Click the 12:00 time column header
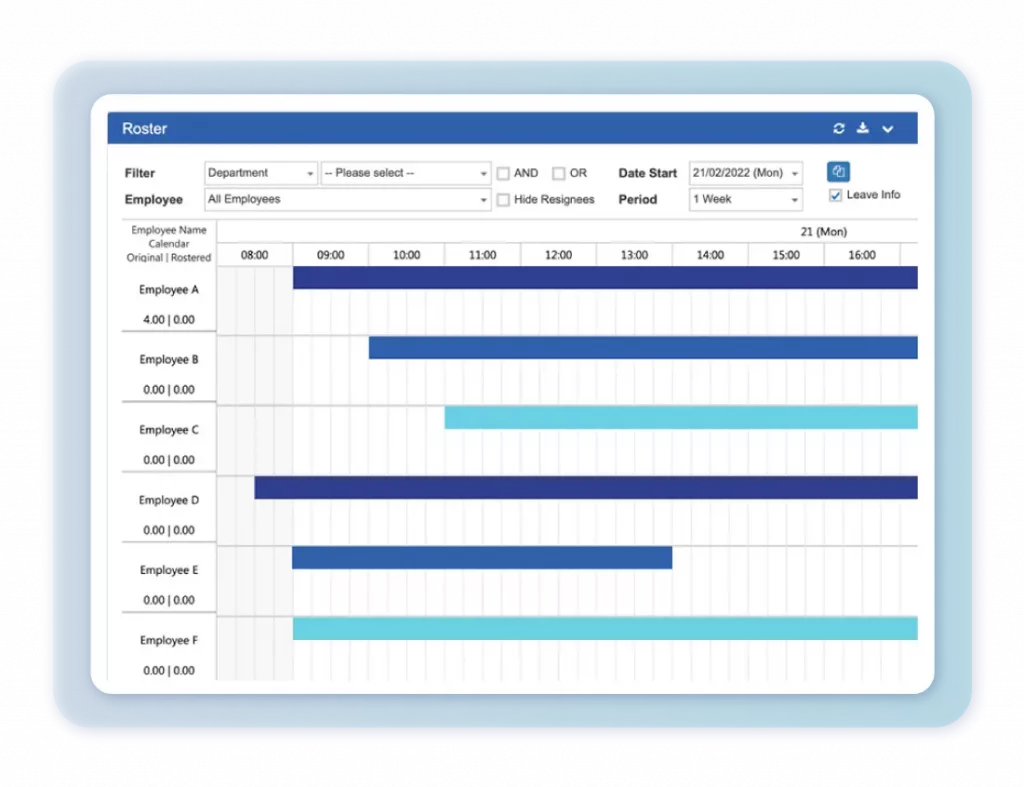 (x=558, y=255)
